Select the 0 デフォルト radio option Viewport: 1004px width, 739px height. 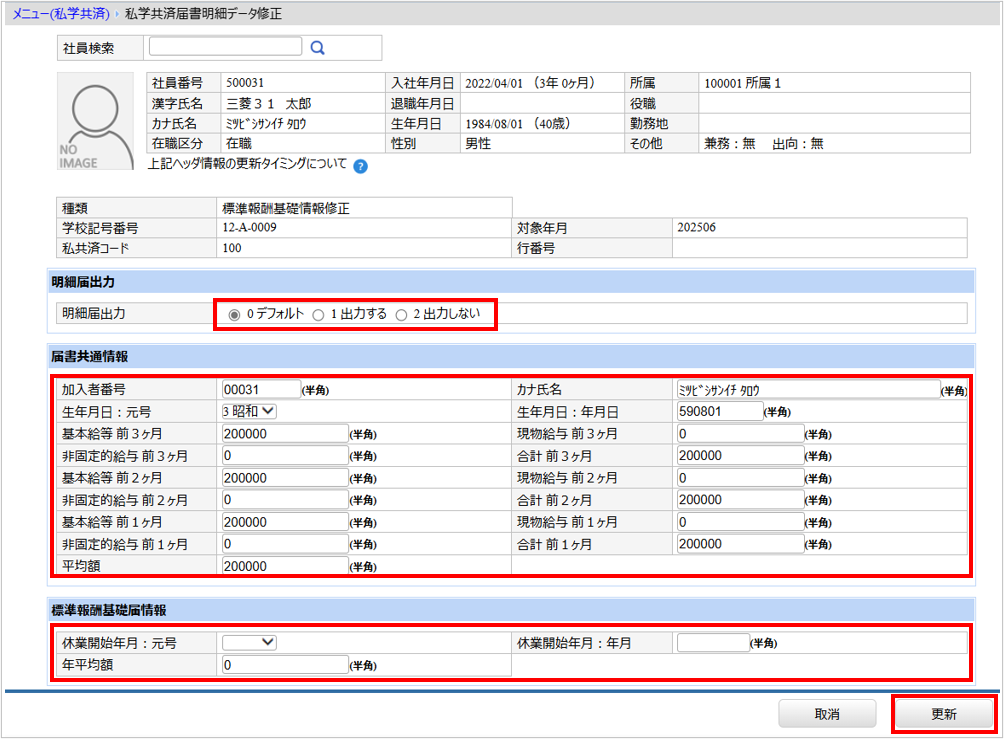234,314
